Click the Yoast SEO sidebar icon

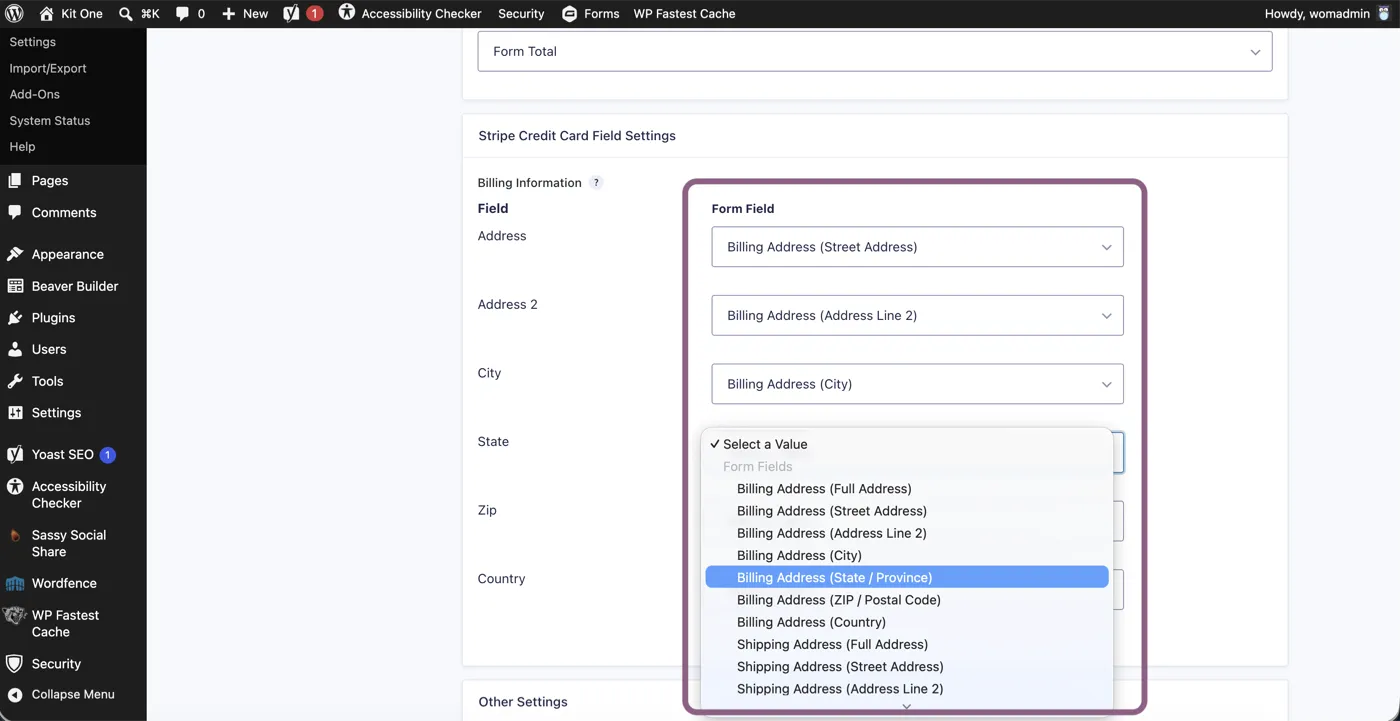pos(15,454)
